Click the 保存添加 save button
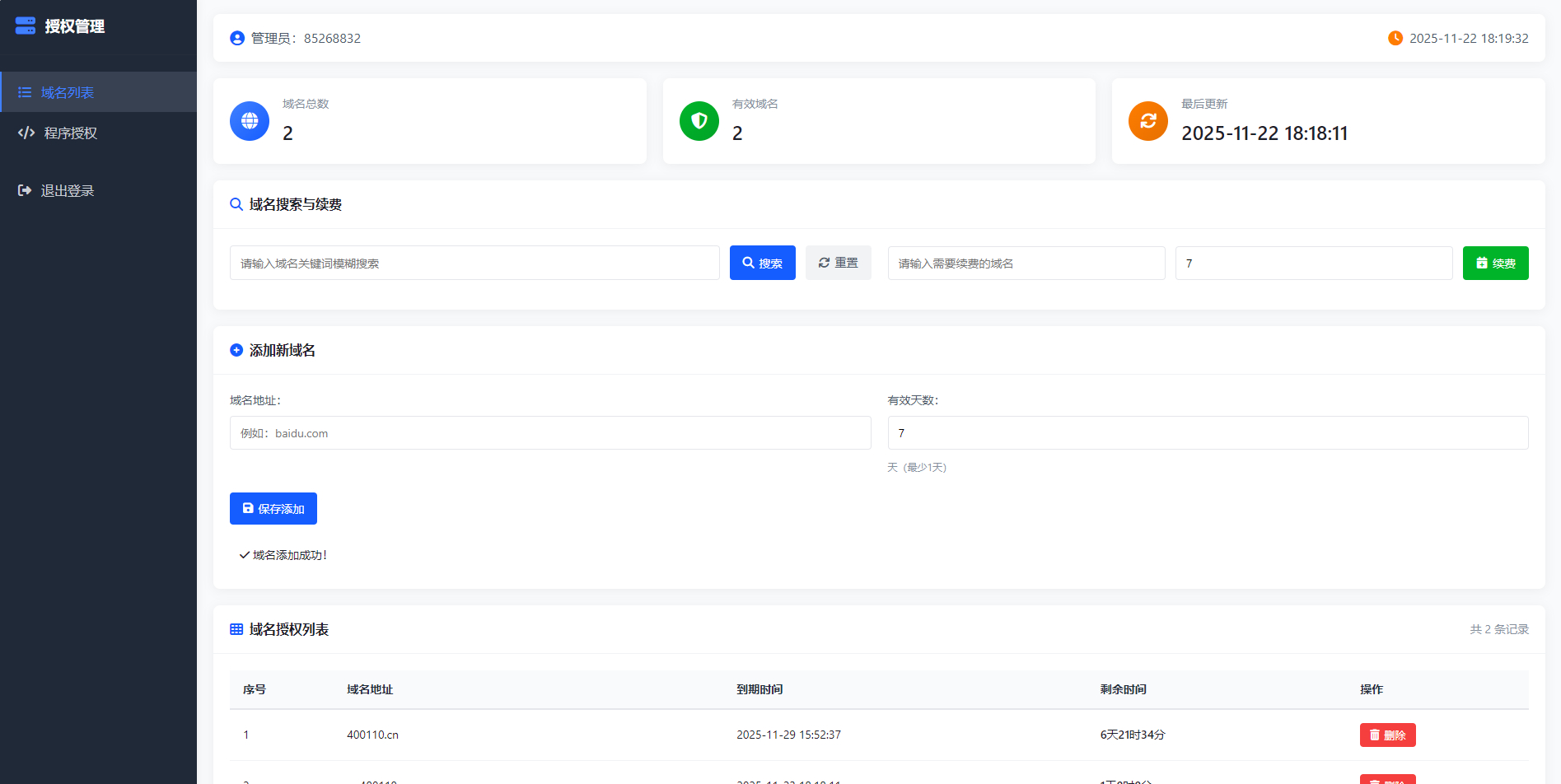Image resolution: width=1561 pixels, height=784 pixels. (273, 508)
